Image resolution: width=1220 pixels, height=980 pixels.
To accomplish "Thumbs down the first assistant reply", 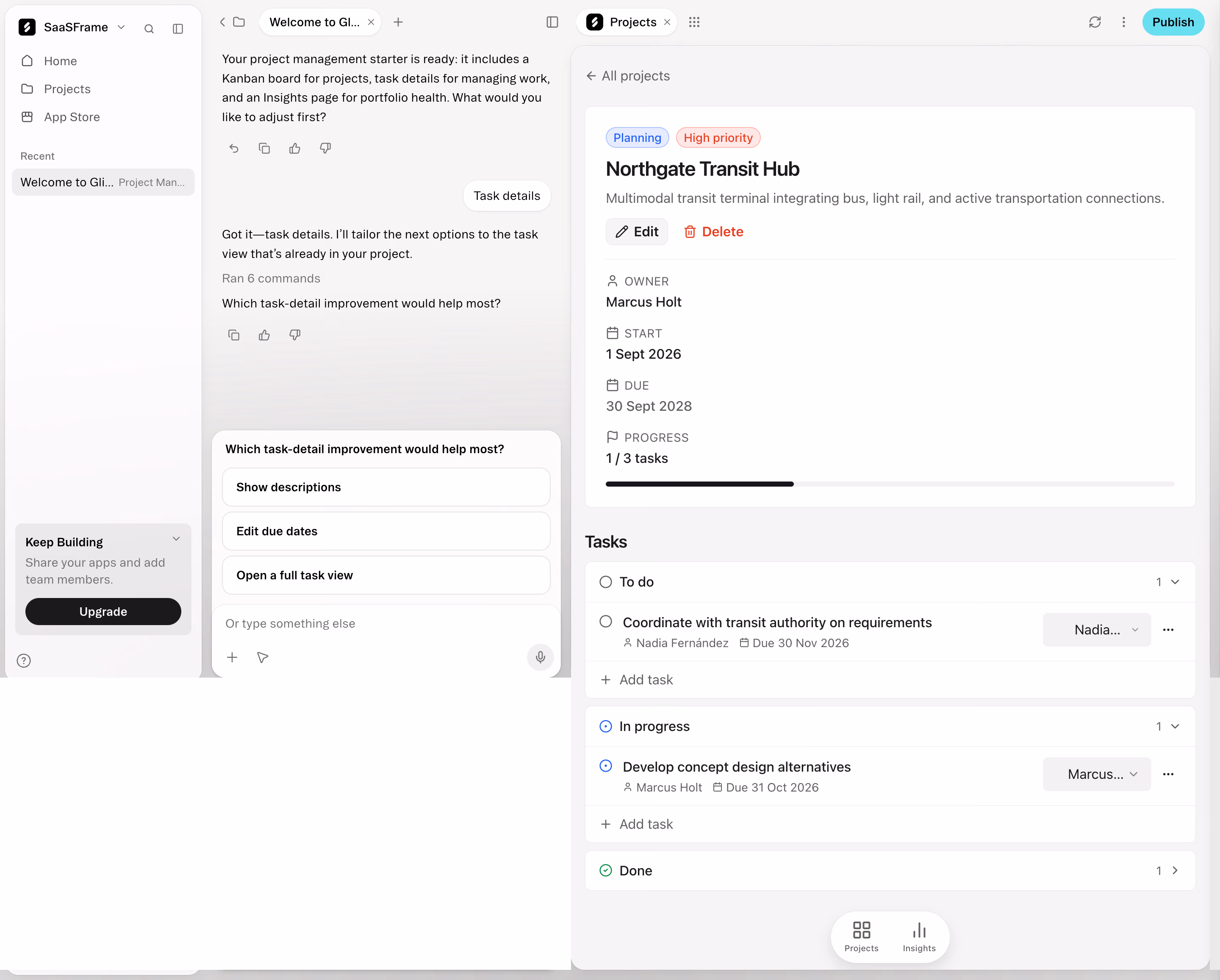I will [x=325, y=148].
